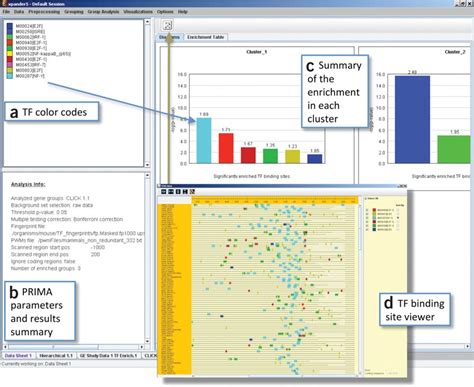
Task: Select the Data Sheet 1 bottom tab
Action: click(18, 356)
